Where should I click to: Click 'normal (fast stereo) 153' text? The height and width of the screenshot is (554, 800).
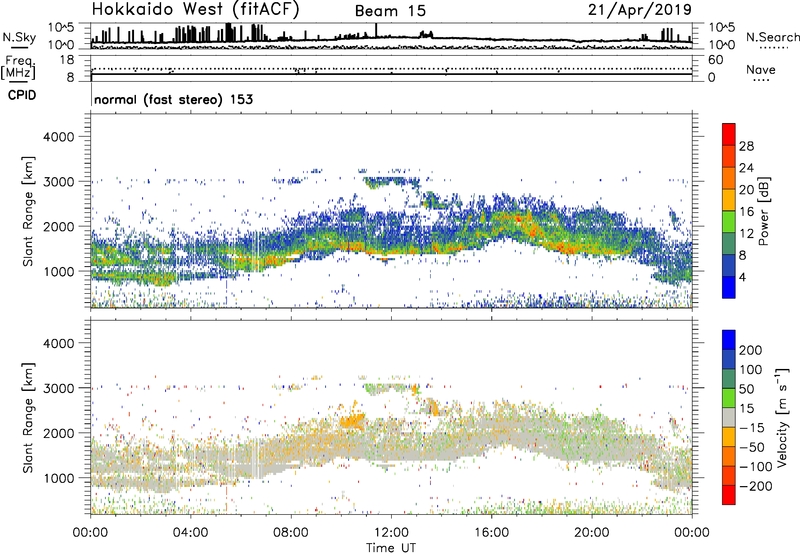point(173,99)
